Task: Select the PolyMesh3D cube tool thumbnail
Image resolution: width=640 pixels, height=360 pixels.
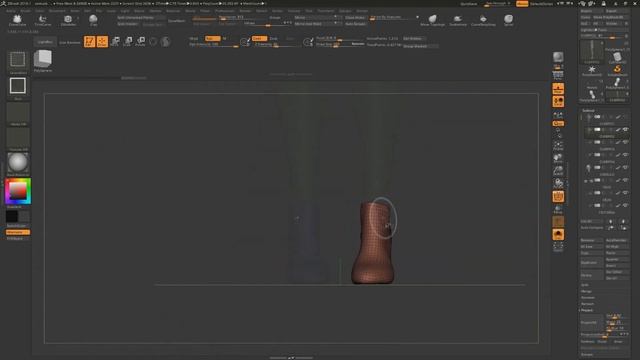Action: [x=43, y=60]
